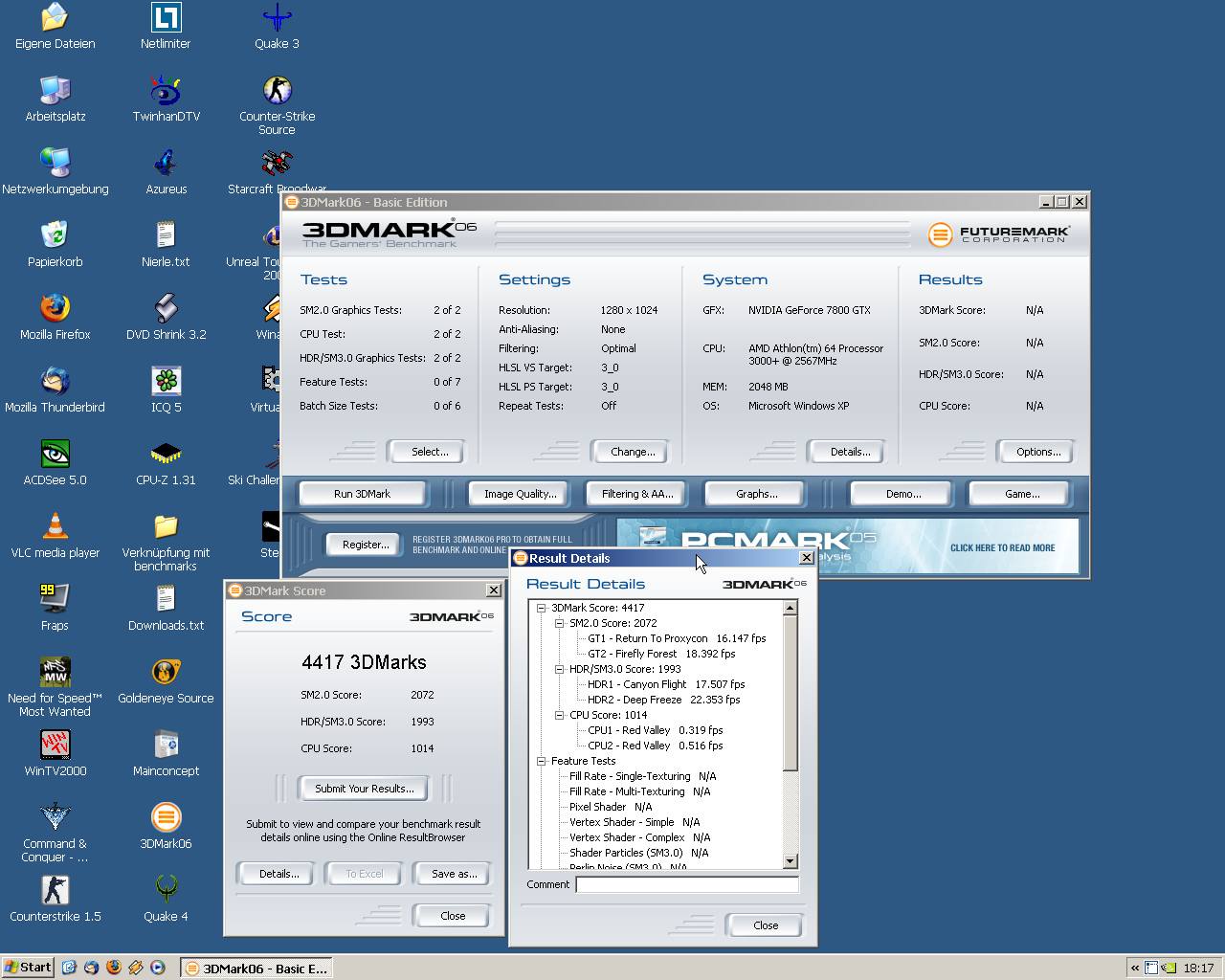Select GT1 - Return To Proxycon row

(677, 638)
